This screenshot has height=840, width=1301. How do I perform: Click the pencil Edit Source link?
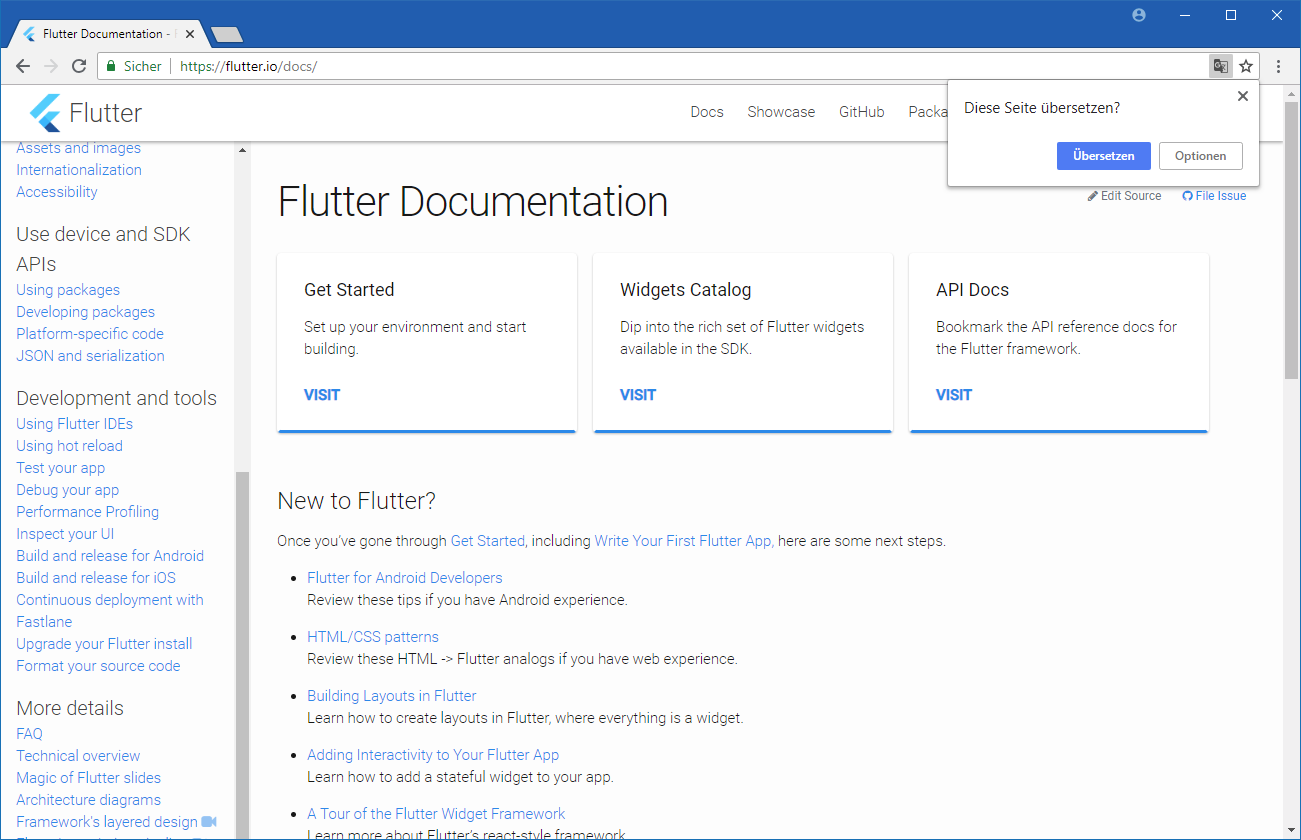click(x=1125, y=196)
